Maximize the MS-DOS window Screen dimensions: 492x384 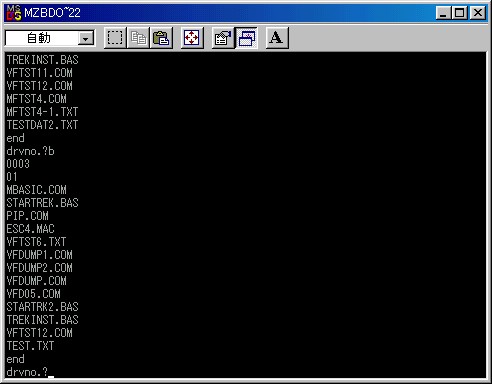(459, 13)
